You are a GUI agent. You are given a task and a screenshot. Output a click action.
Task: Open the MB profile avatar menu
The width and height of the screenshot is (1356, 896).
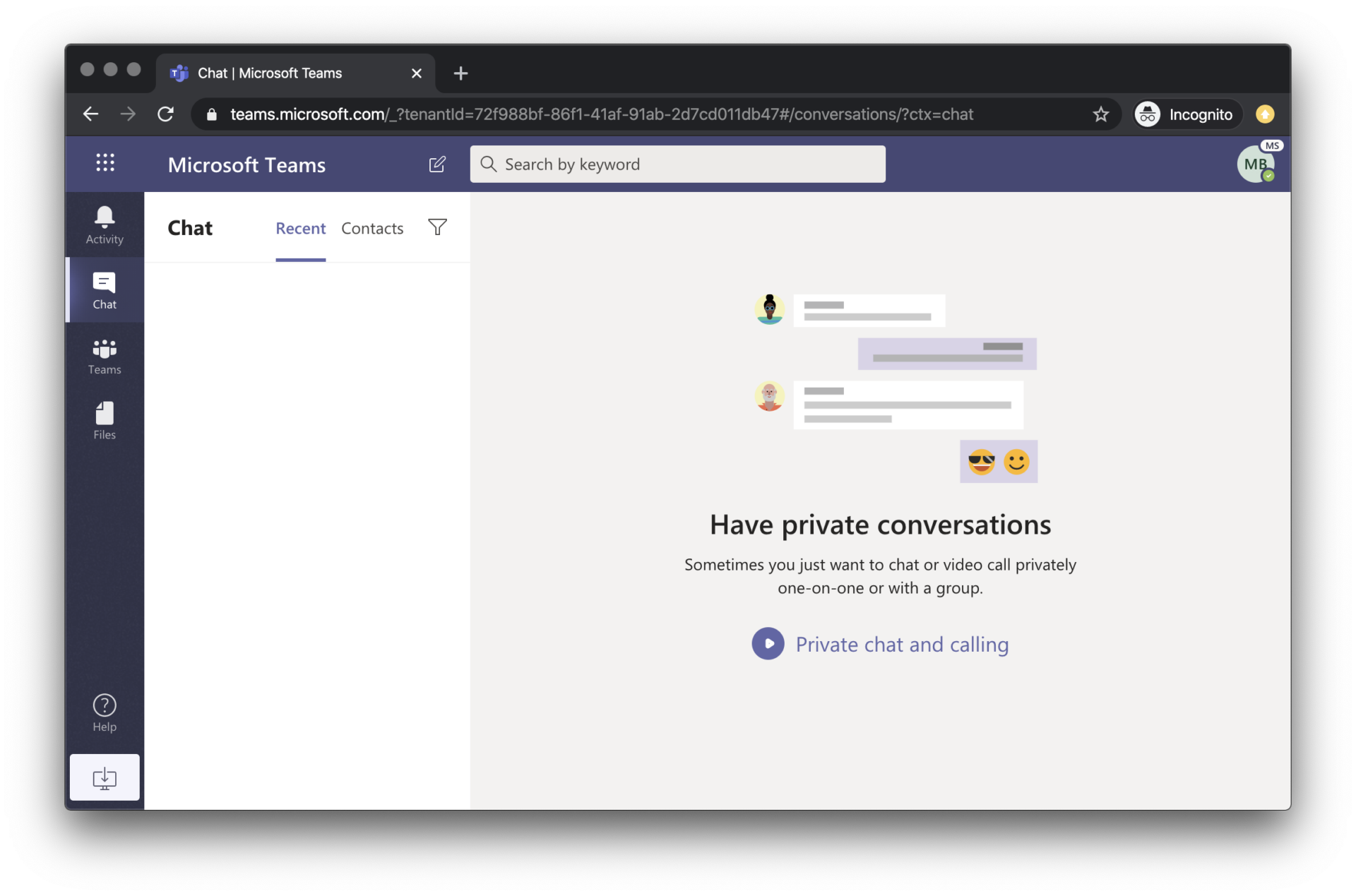pos(1255,165)
